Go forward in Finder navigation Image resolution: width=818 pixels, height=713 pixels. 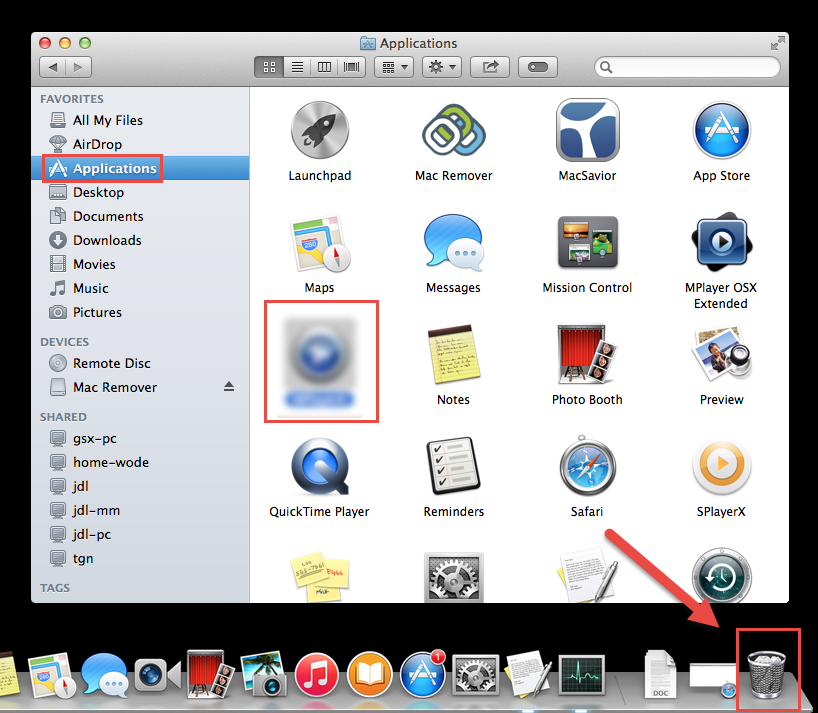tap(78, 67)
